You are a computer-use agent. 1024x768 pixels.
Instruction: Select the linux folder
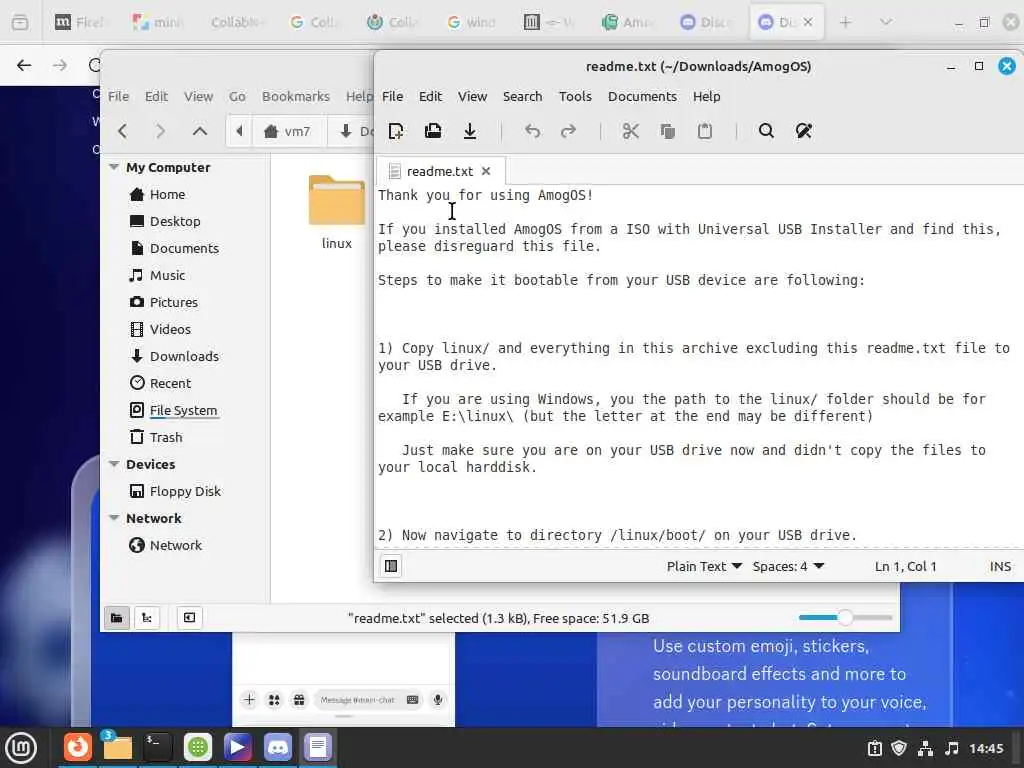336,212
